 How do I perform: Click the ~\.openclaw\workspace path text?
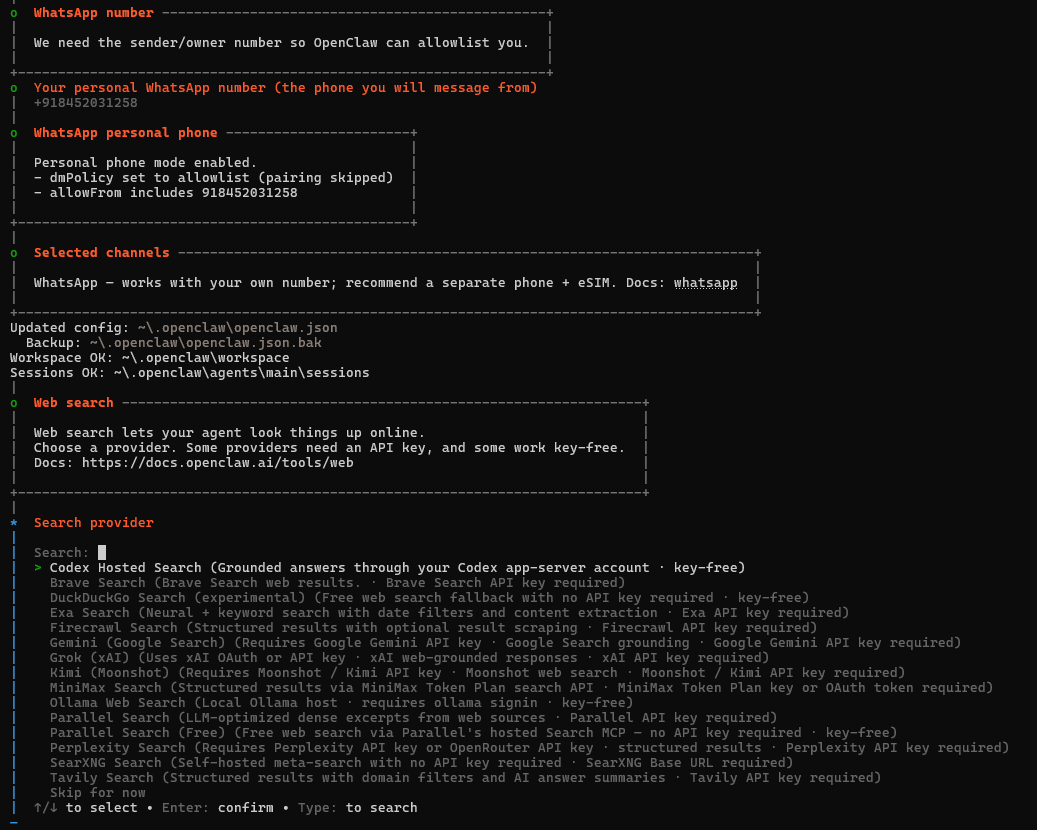coord(206,358)
